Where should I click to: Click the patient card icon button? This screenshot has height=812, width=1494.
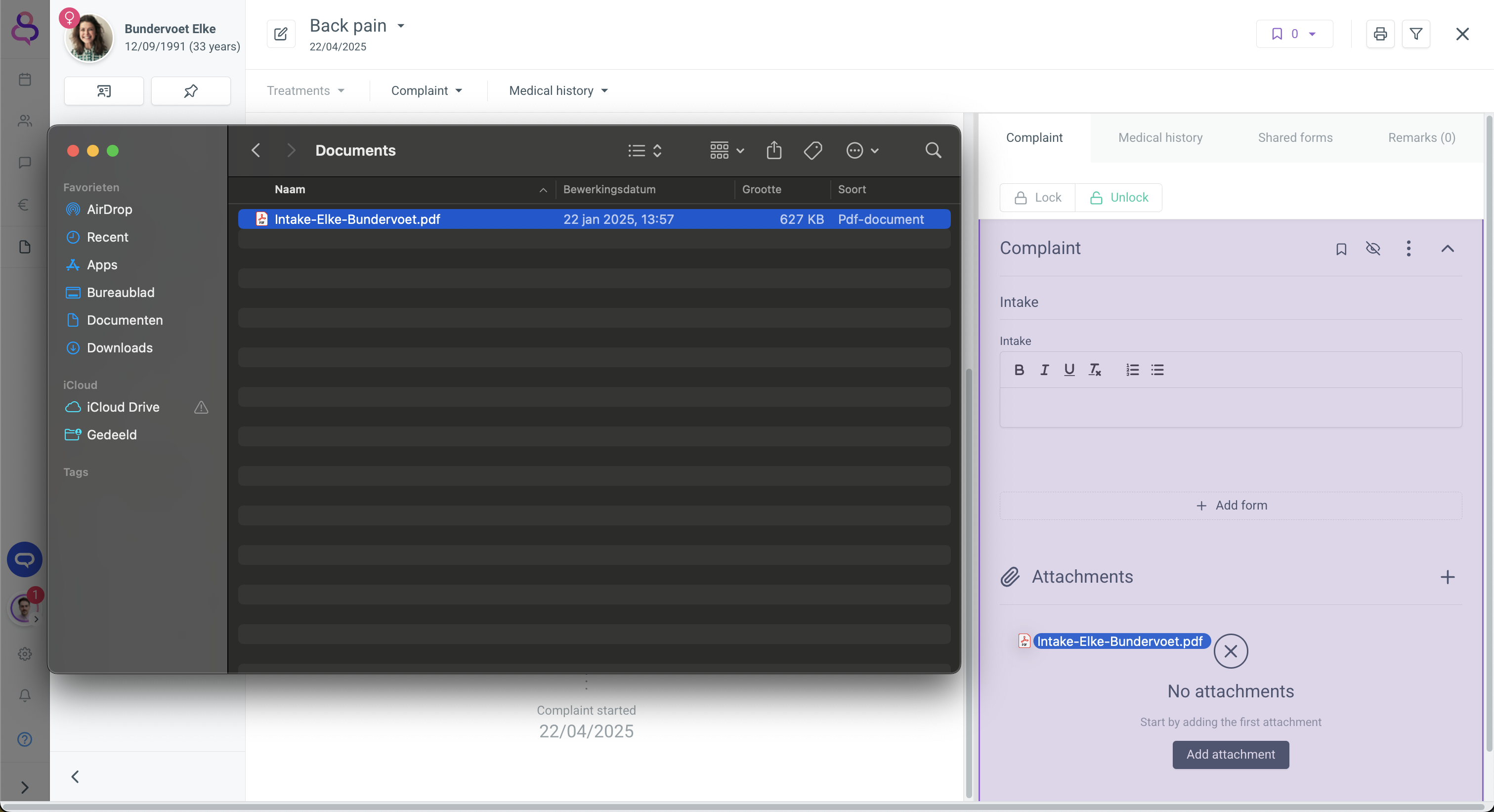(x=104, y=91)
